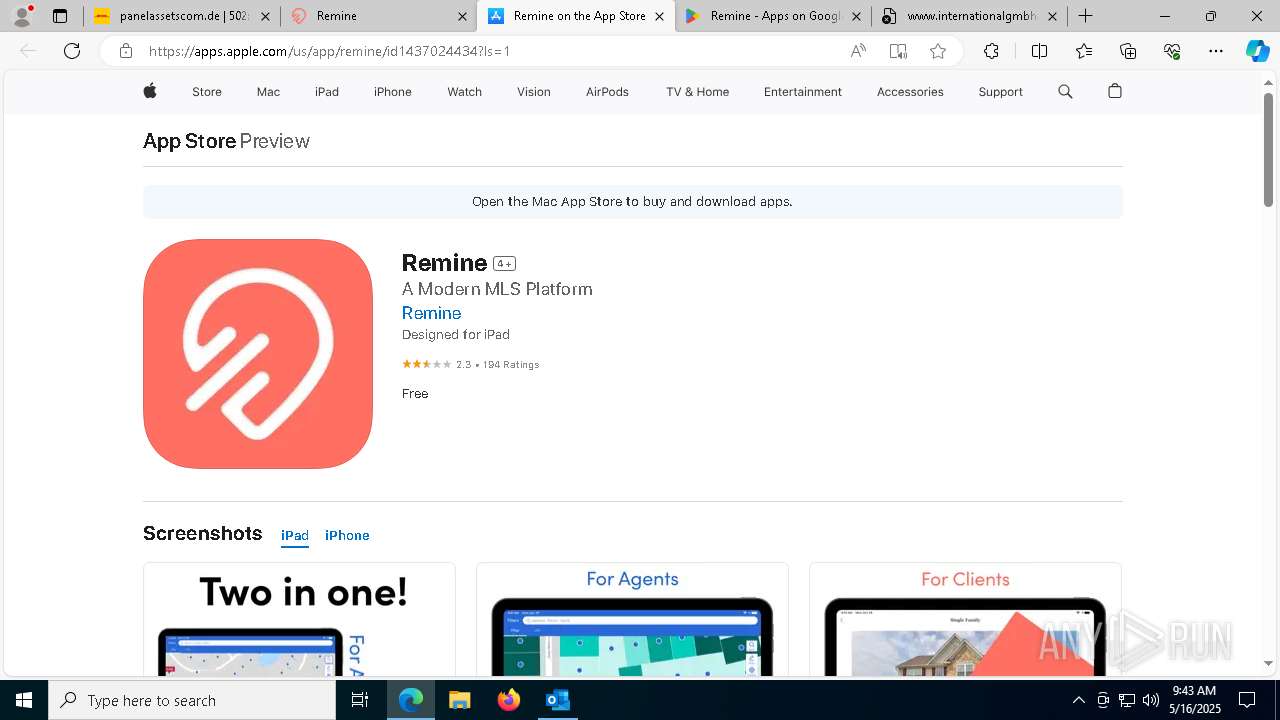Show hidden tray icons chevron

[x=1078, y=700]
